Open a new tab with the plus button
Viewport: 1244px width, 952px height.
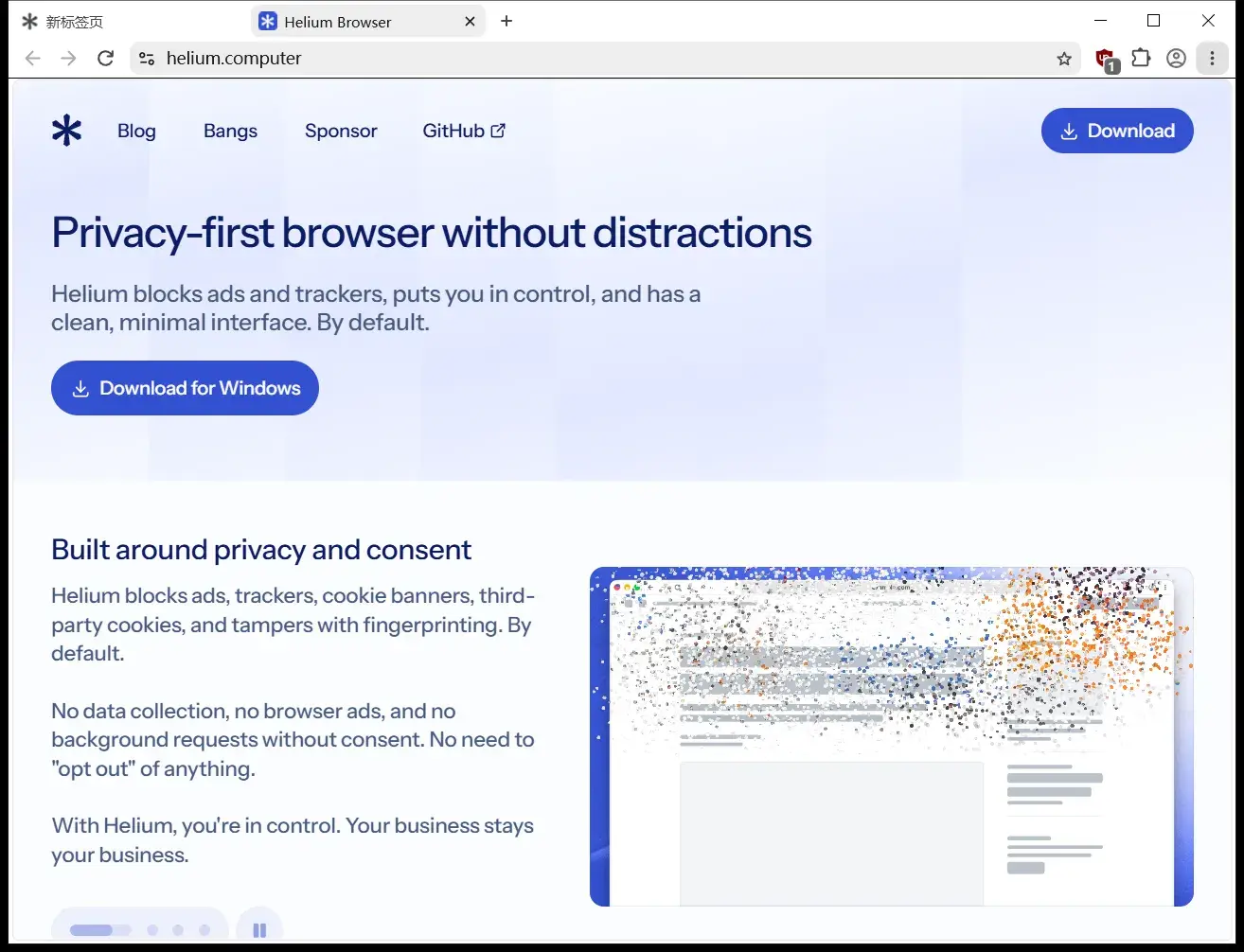(506, 21)
